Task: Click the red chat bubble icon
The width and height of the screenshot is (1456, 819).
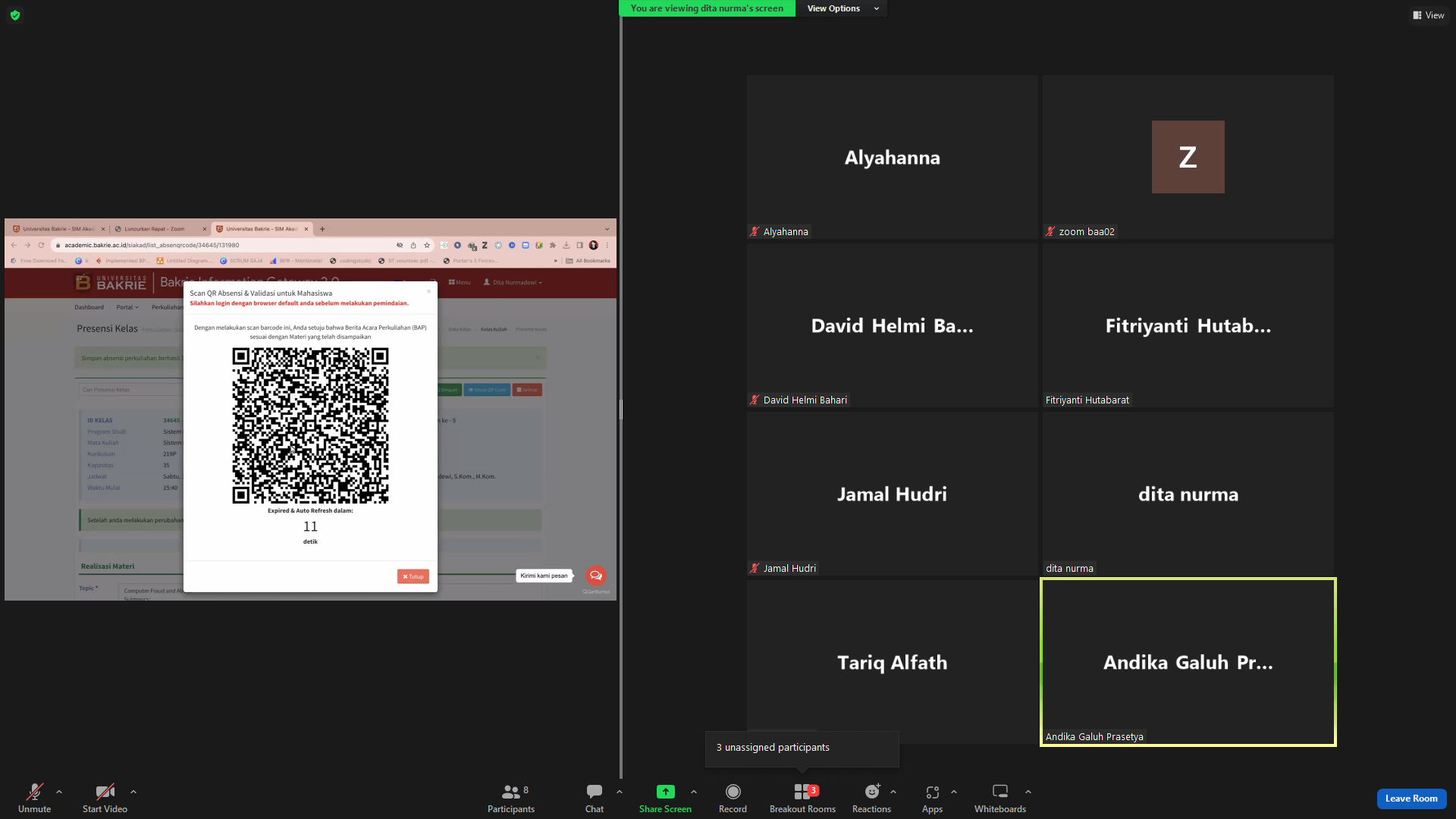Action: coord(596,575)
